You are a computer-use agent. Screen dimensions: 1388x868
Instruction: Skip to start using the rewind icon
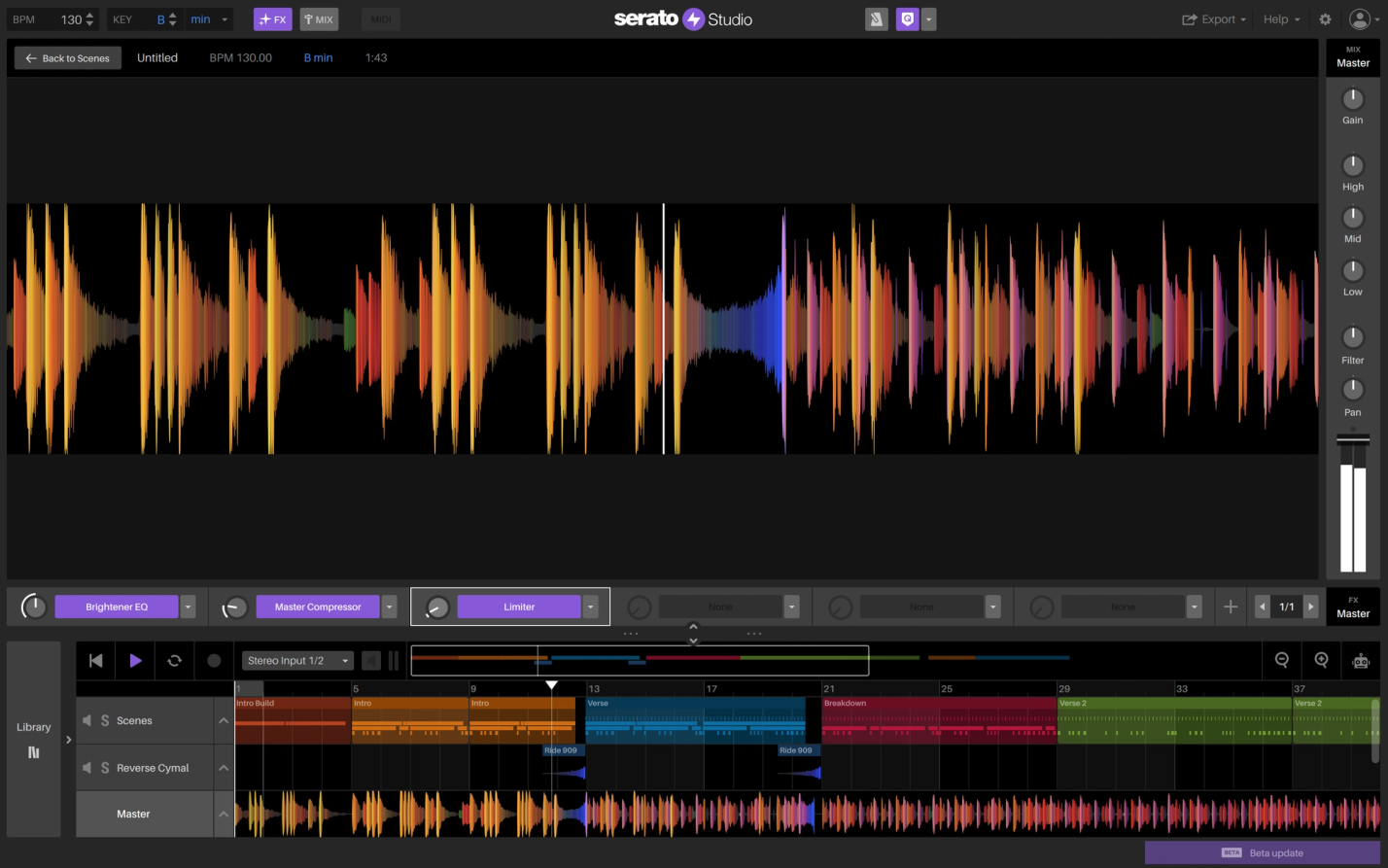click(x=95, y=660)
